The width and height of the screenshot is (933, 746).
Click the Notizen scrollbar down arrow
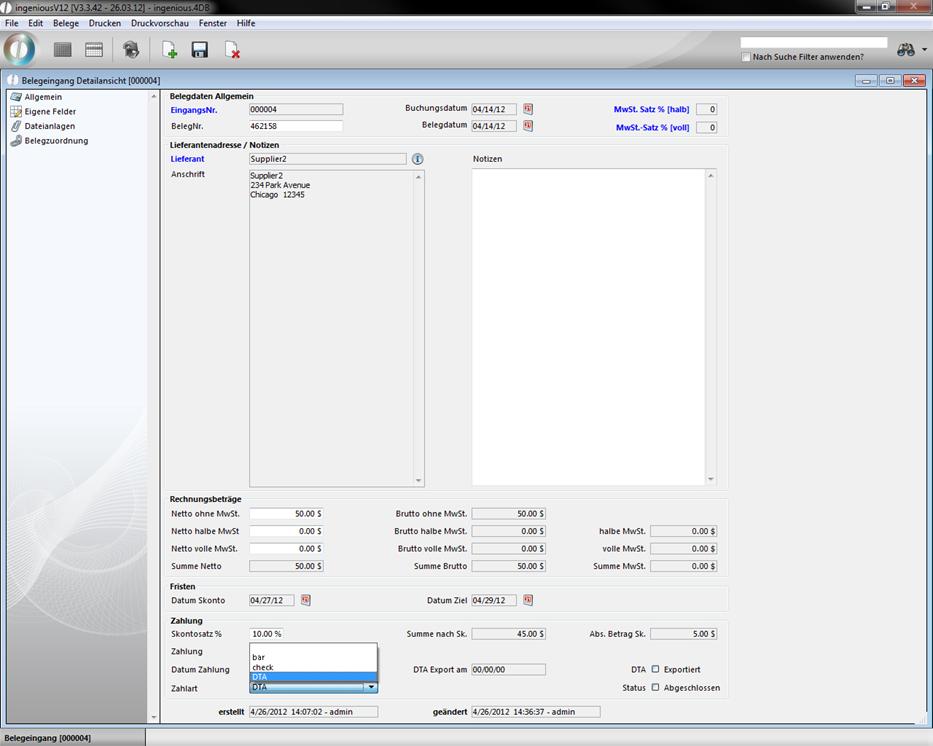point(711,480)
